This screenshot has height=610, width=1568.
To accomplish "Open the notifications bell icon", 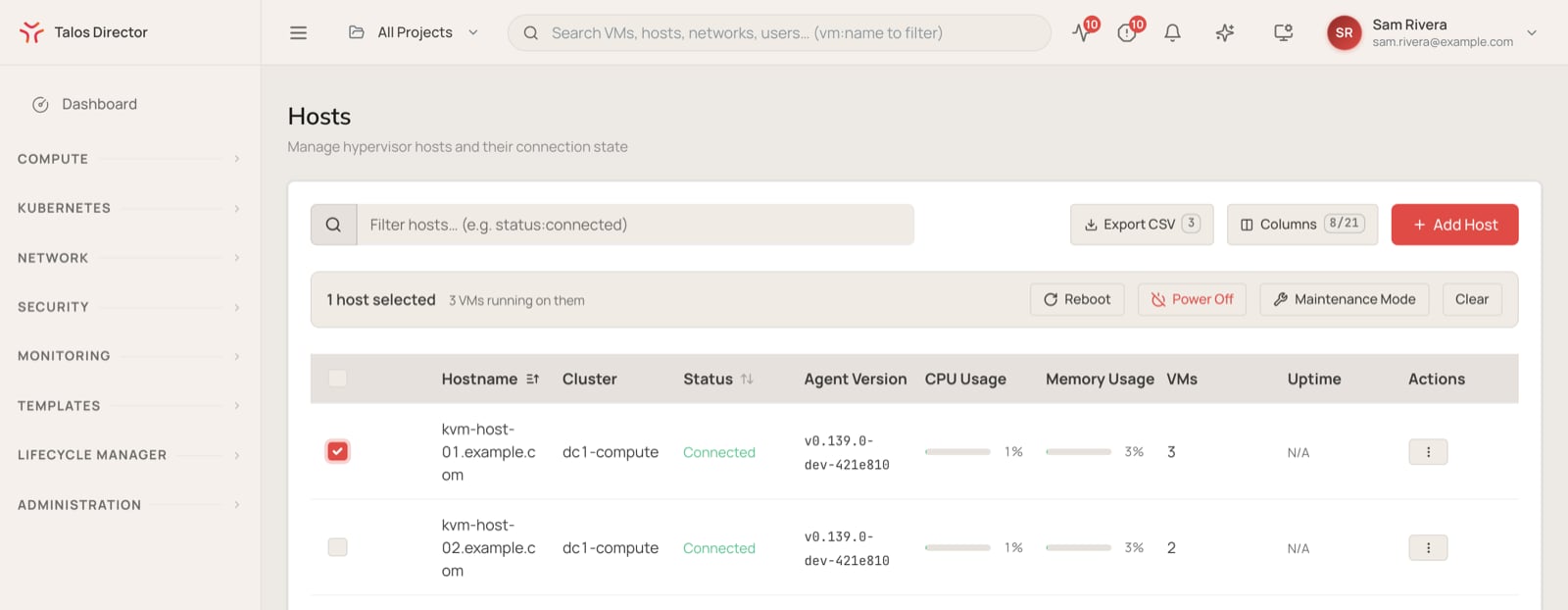I will tap(1172, 32).
